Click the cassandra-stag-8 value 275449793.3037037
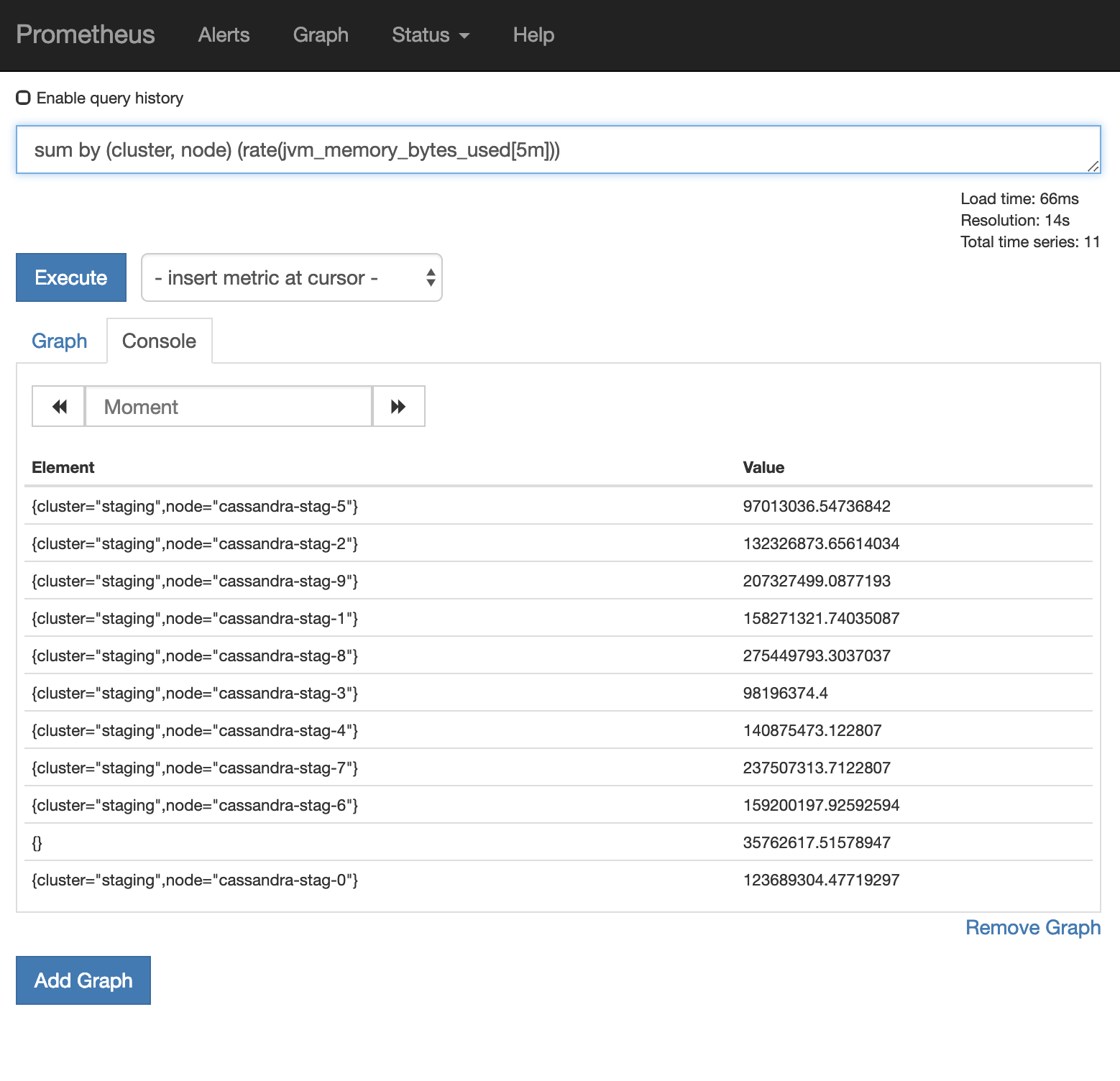 (816, 655)
